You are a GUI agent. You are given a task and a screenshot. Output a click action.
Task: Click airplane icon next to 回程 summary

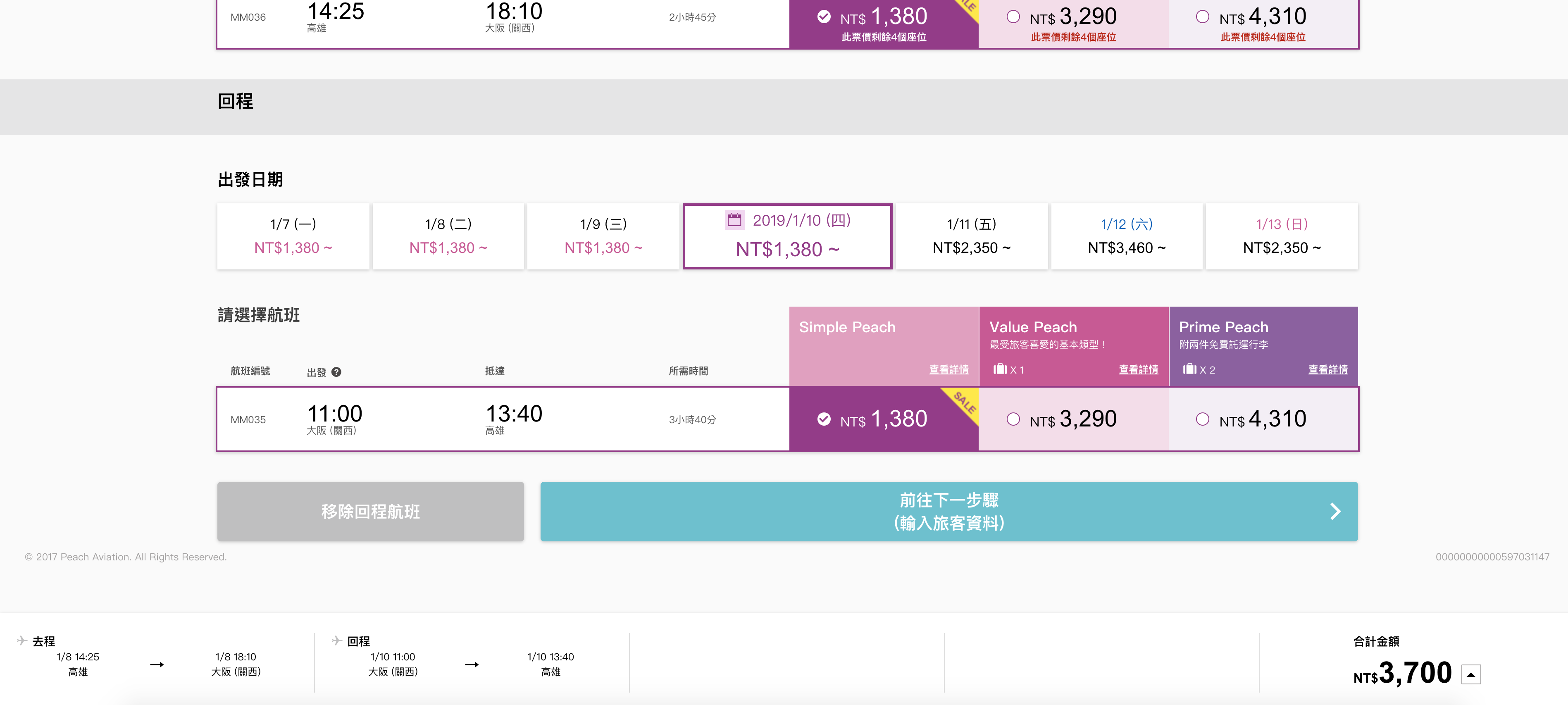(x=336, y=641)
